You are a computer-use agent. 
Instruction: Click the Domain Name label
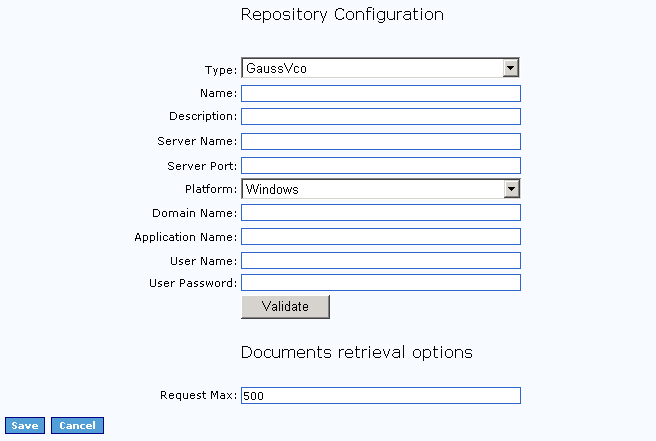[x=195, y=213]
